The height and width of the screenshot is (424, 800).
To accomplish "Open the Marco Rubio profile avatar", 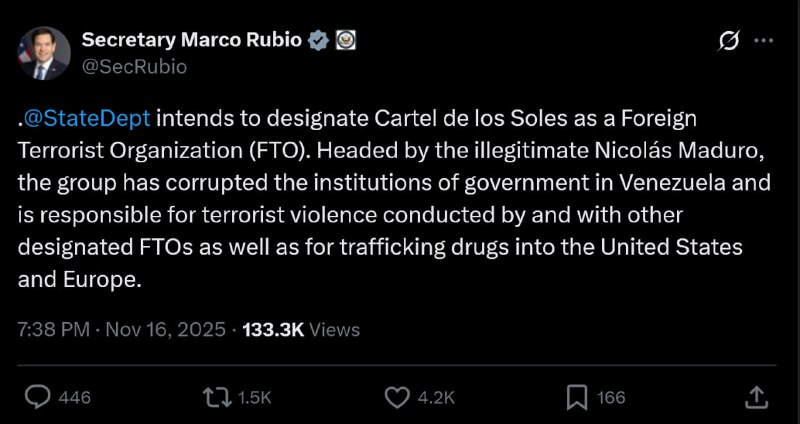I will click(43, 53).
